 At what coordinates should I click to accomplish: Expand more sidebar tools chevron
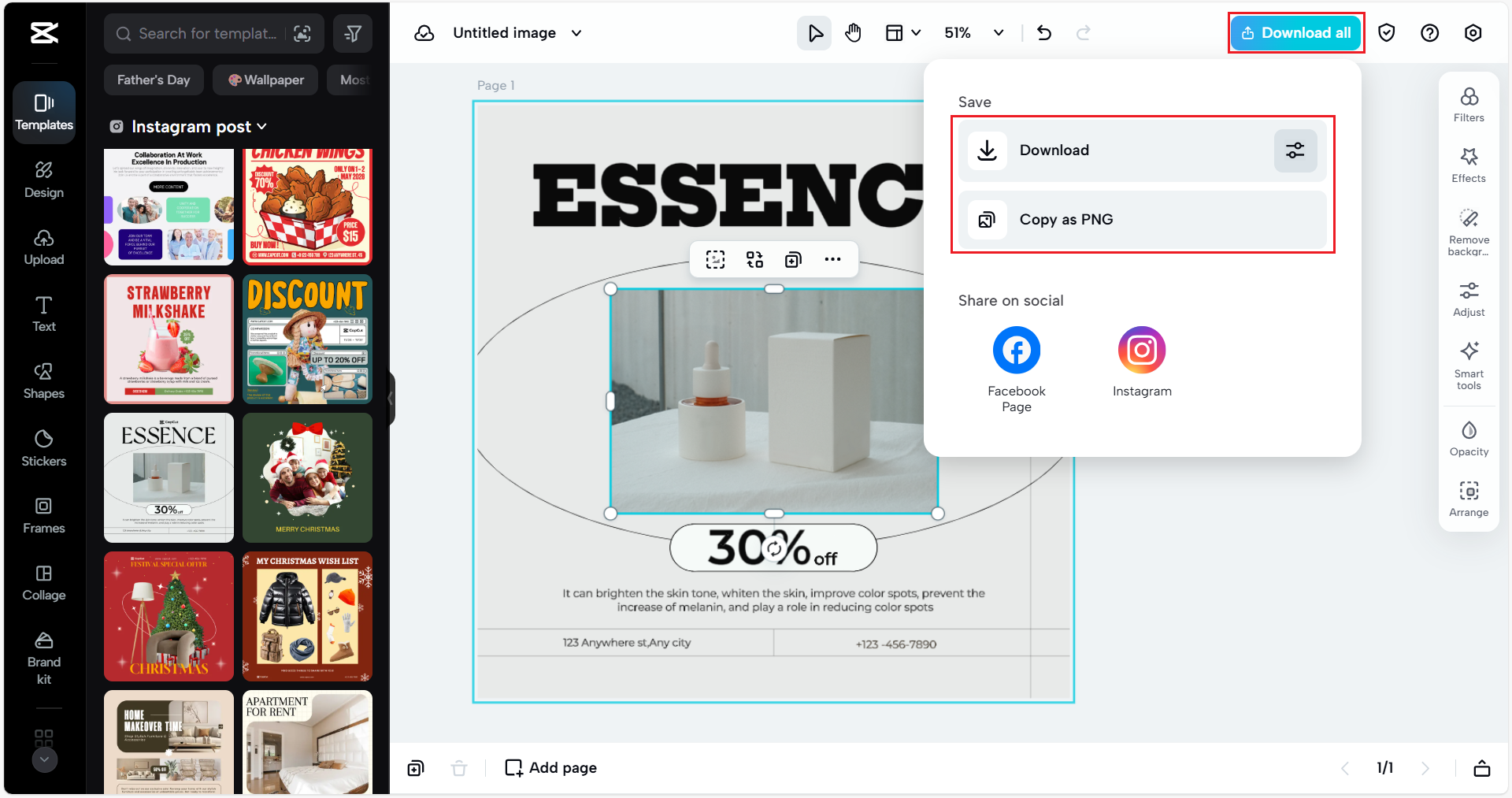[x=44, y=759]
